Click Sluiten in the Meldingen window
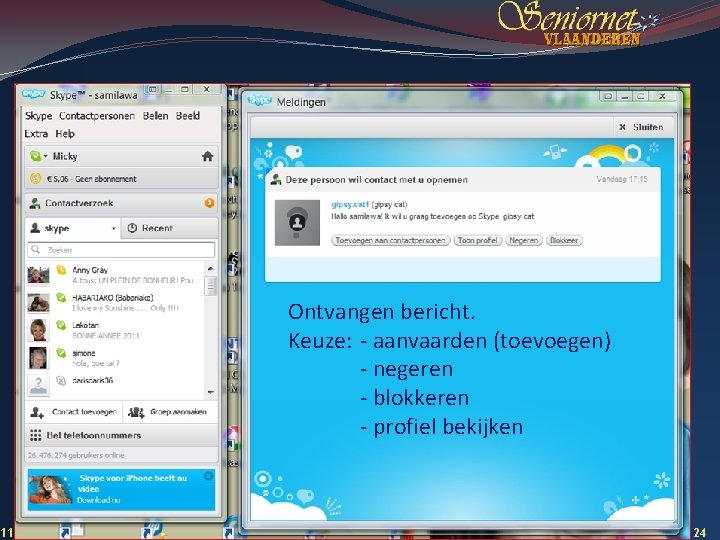Screen dimensions: 720x540 point(641,127)
